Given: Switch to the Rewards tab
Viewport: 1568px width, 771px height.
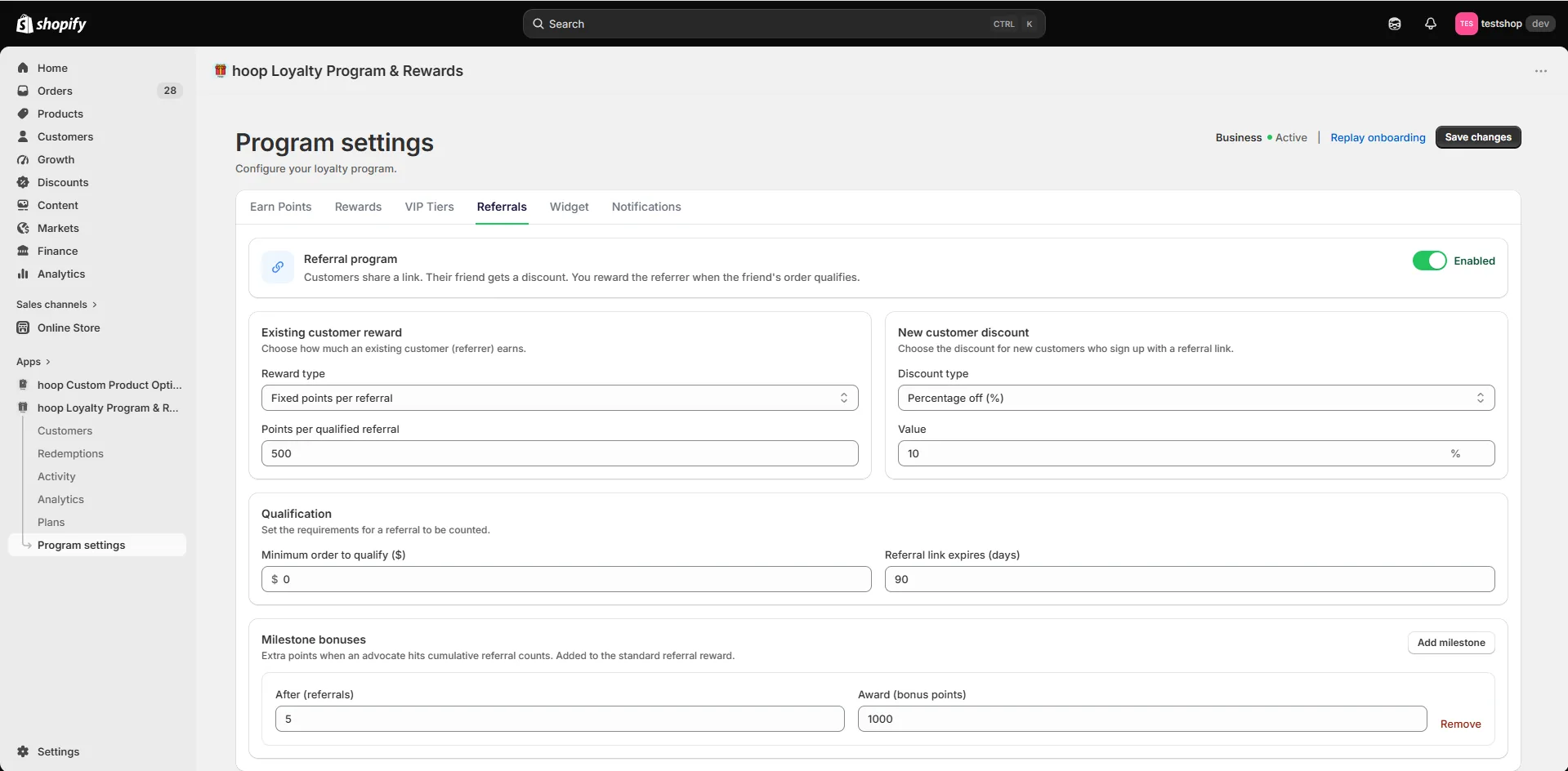Looking at the screenshot, I should pos(358,207).
